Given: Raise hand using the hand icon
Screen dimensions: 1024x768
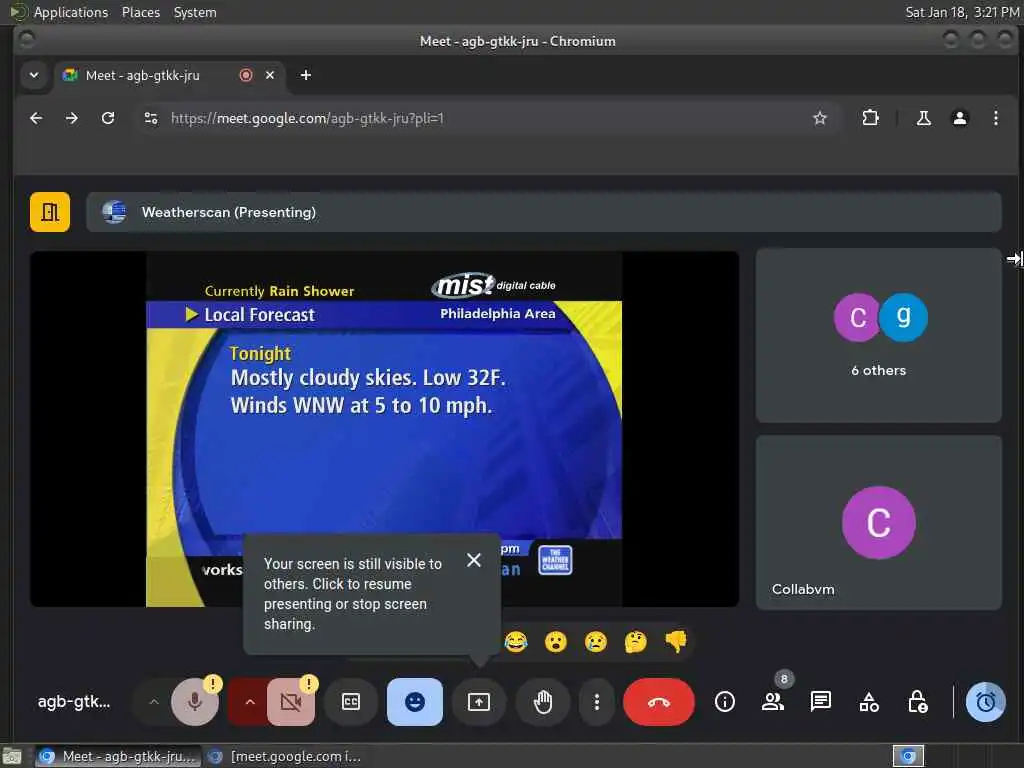Looking at the screenshot, I should (543, 702).
